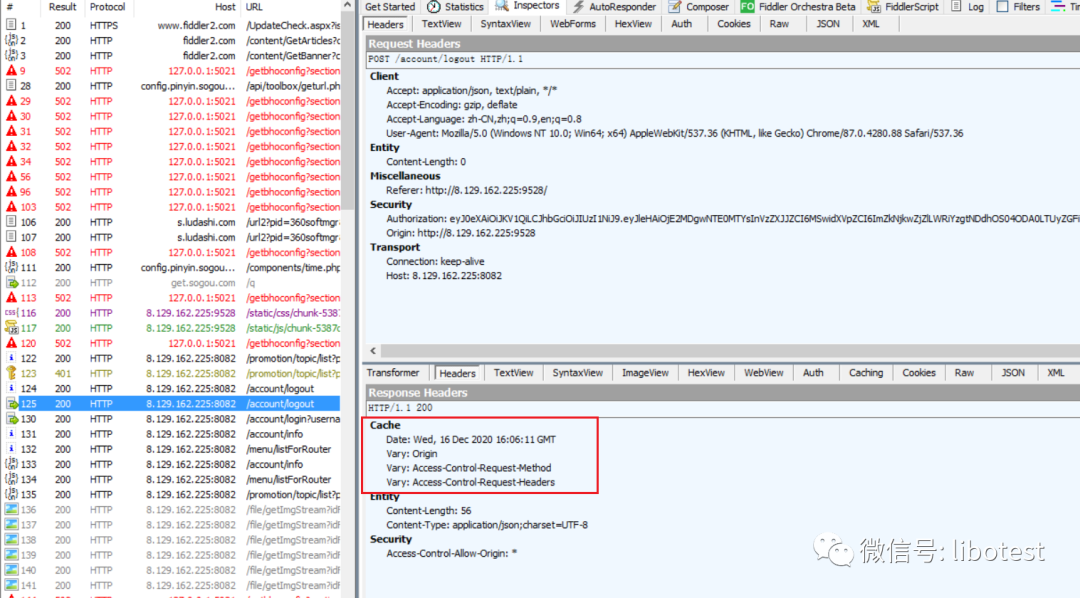The image size is (1080, 598).
Task: Click the HTTP/1.1 200 response line
Action: [400, 408]
